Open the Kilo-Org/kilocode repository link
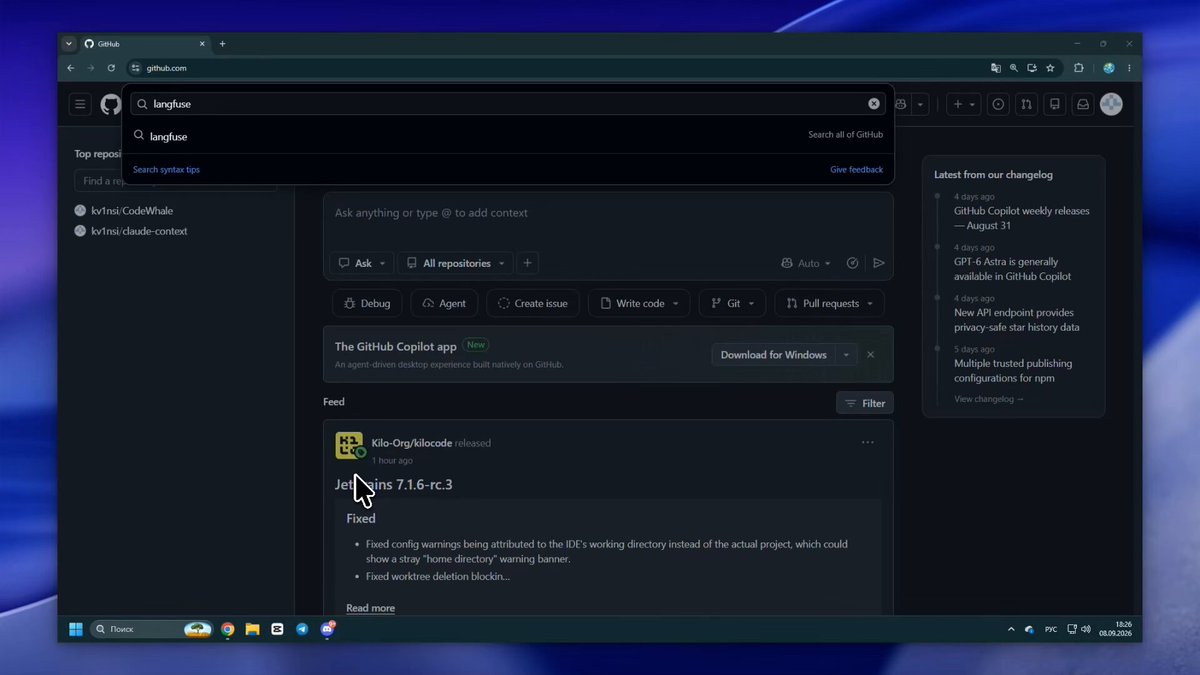1200x675 pixels. pyautogui.click(x=411, y=443)
